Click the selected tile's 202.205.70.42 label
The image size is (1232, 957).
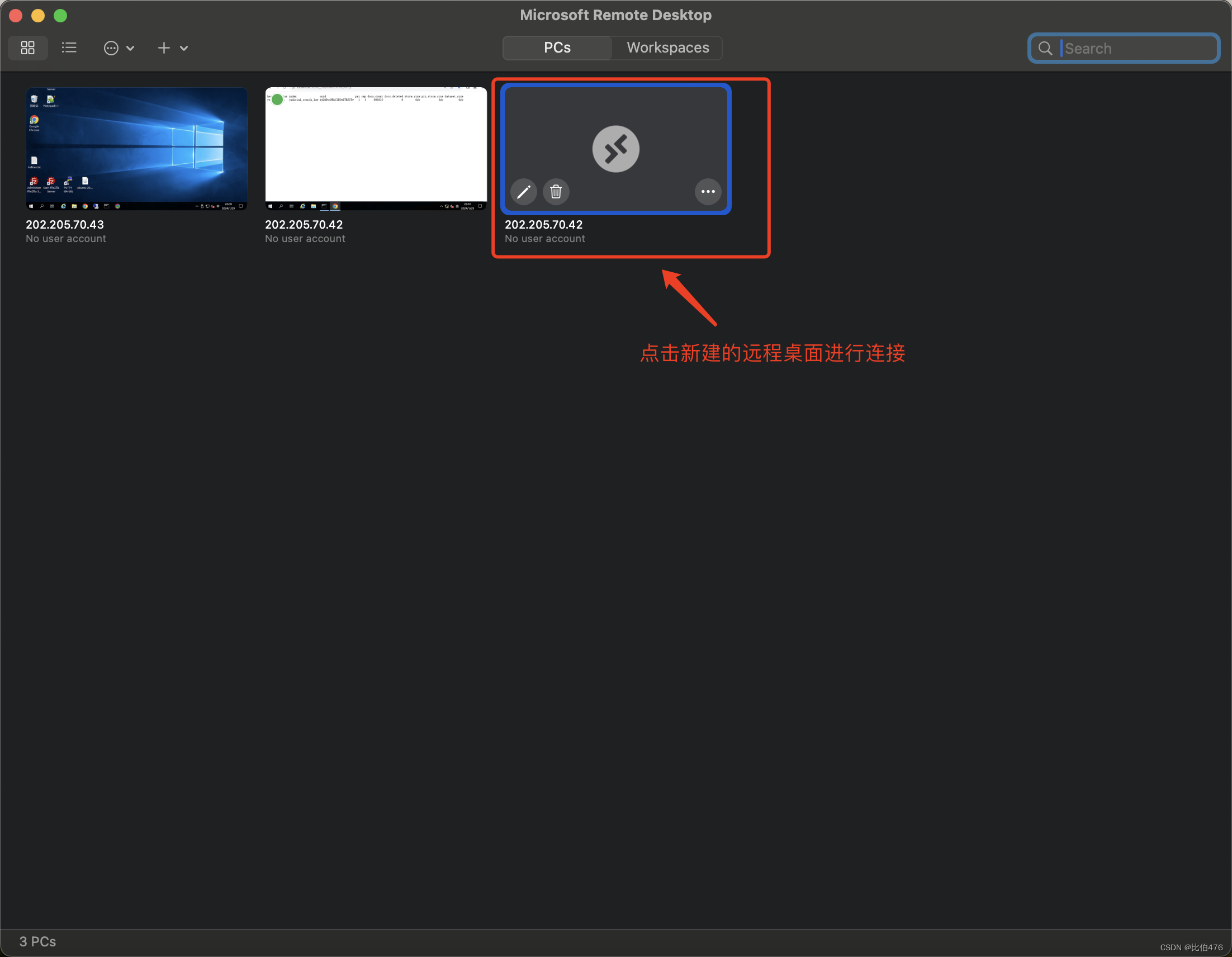point(543,225)
